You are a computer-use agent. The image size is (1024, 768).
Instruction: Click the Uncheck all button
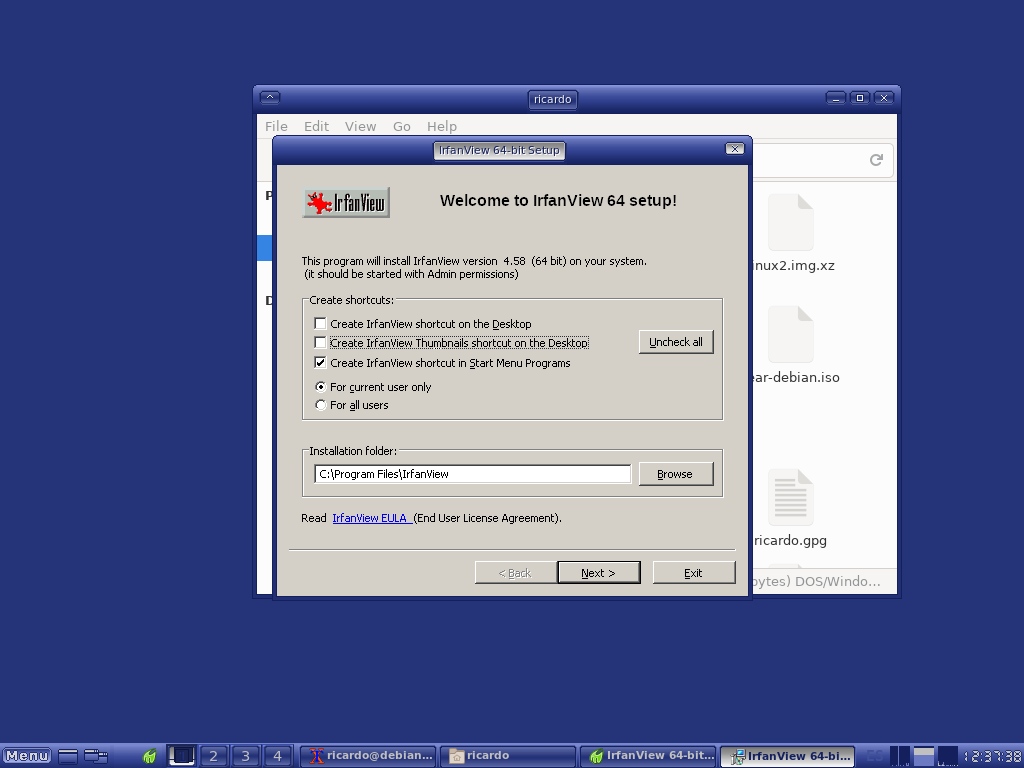coord(676,342)
